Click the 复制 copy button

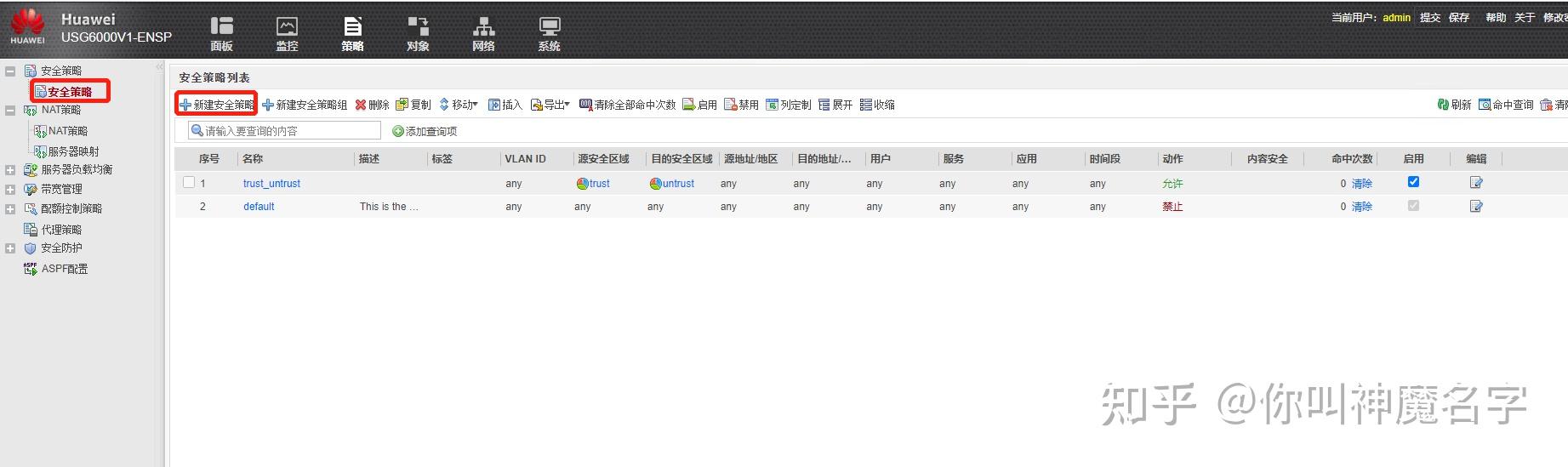(x=413, y=105)
